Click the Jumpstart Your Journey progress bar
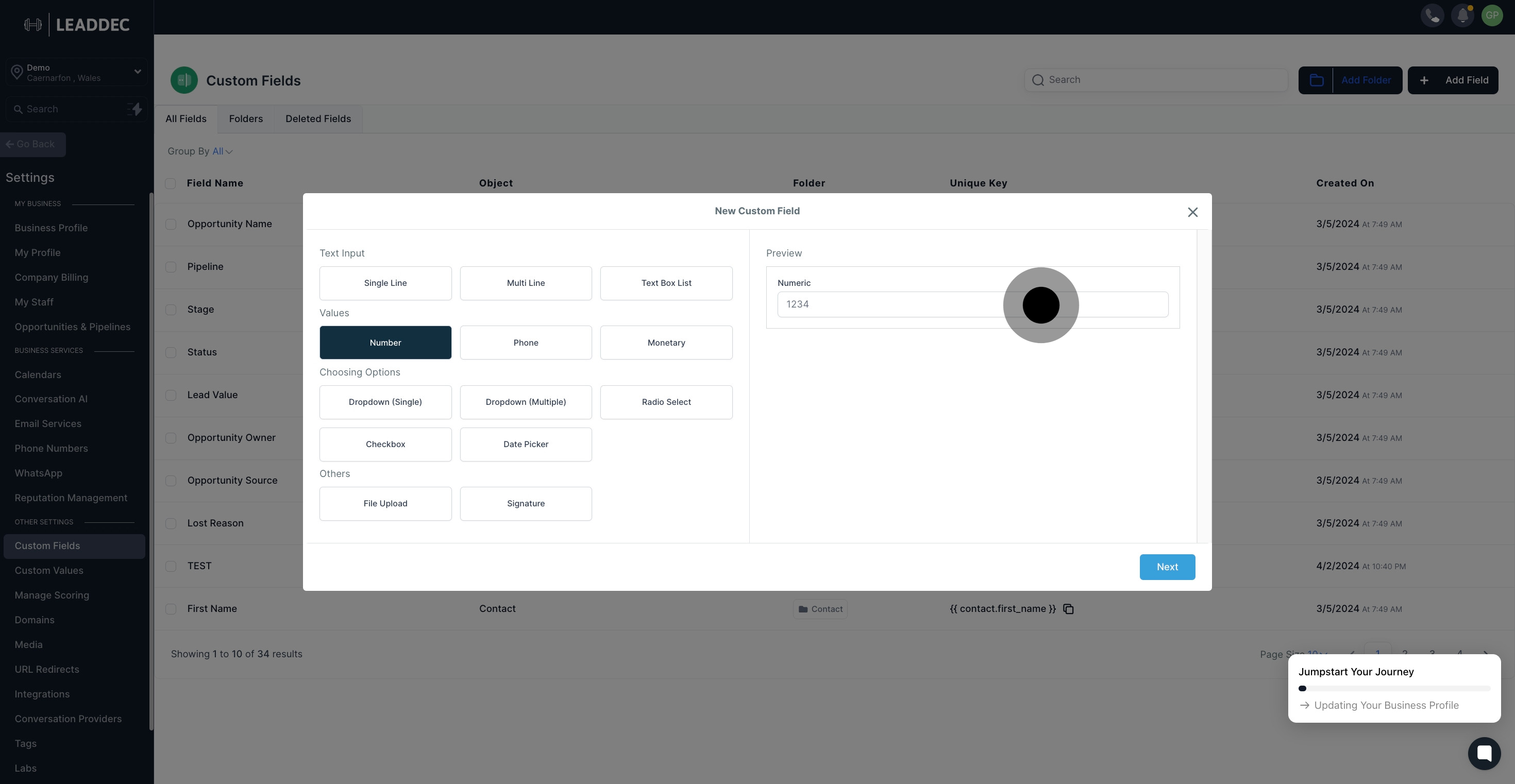1515x784 pixels. click(x=1394, y=688)
